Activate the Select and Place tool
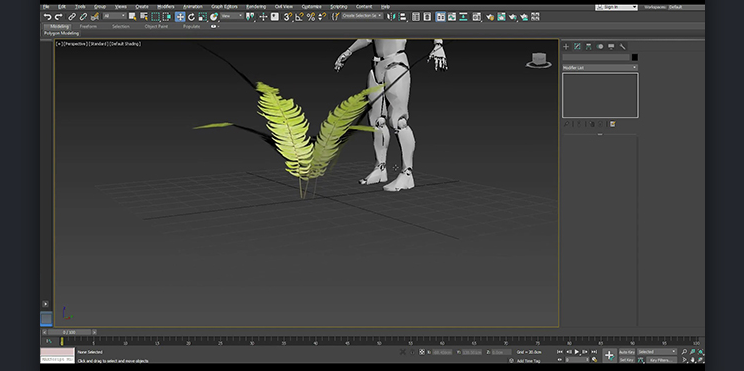The image size is (744, 371). [x=214, y=17]
